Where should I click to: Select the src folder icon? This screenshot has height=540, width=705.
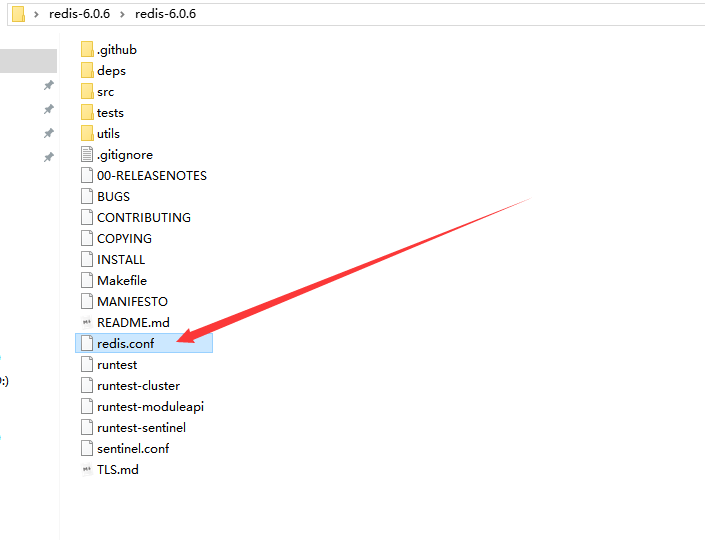coord(87,92)
